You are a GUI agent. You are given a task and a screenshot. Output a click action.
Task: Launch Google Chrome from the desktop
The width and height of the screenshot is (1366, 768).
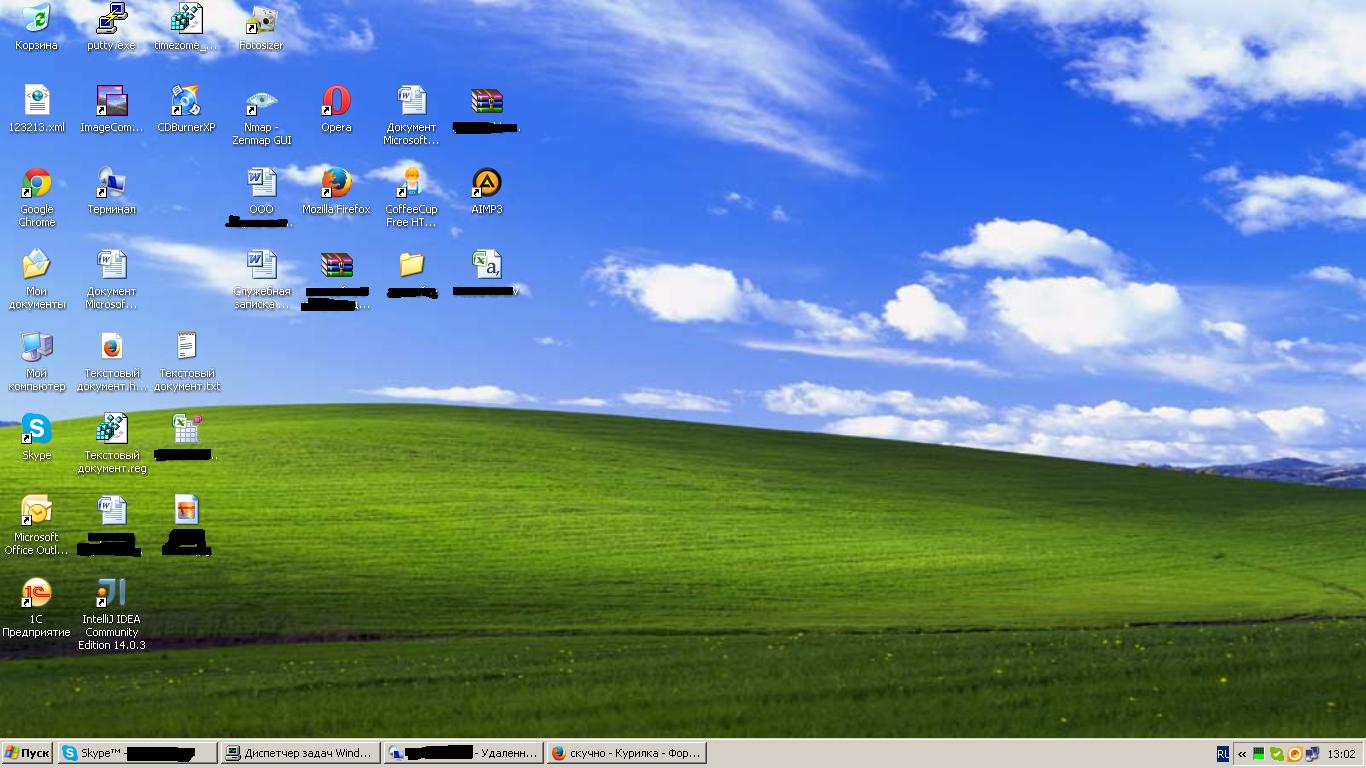(x=36, y=182)
